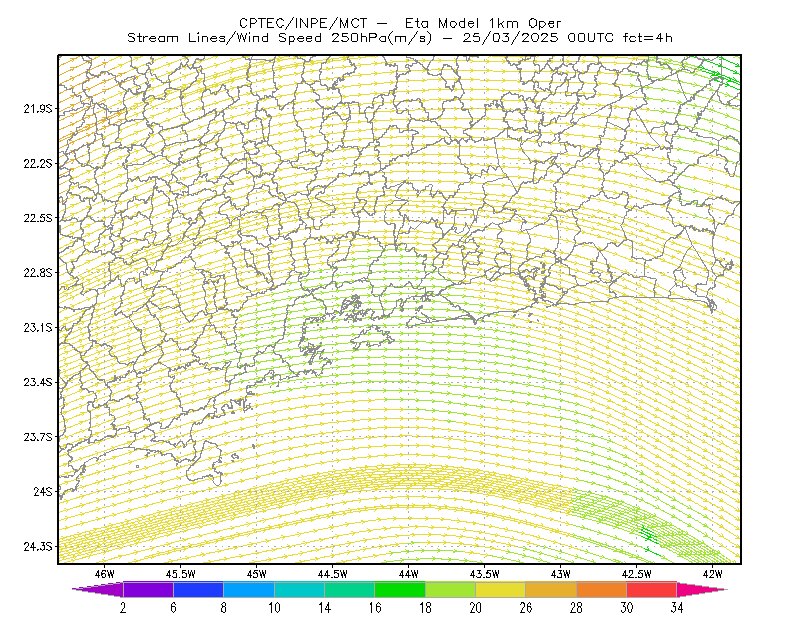Click the title text 'CPTEC/INPE/MCT — Eta Model 1km Oper'
The image size is (800, 618).
(x=400, y=23)
